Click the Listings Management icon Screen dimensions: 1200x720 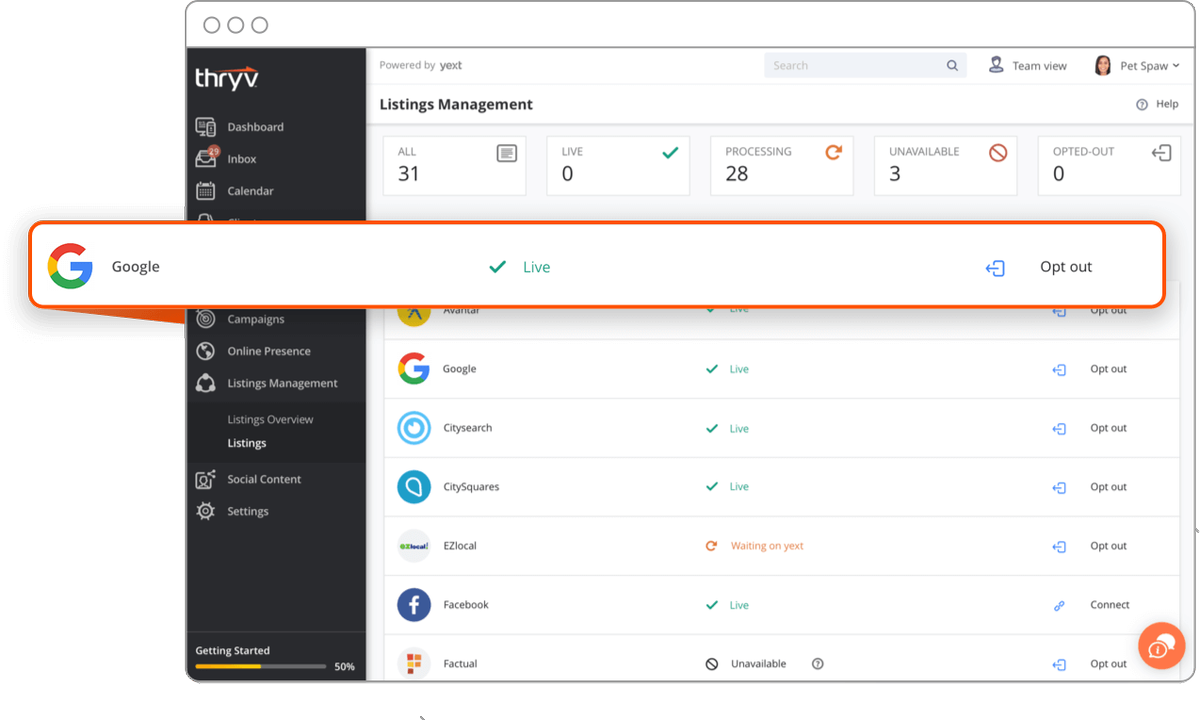206,383
